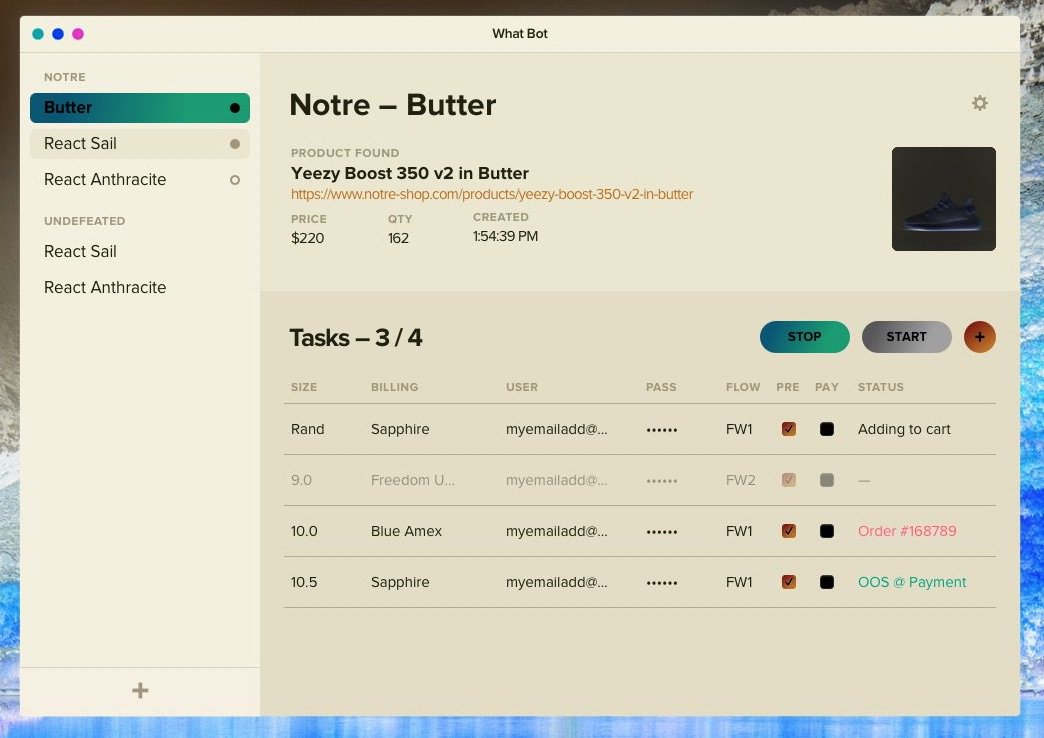
Task: Click the Notre React Sail status dot
Action: (x=235, y=144)
